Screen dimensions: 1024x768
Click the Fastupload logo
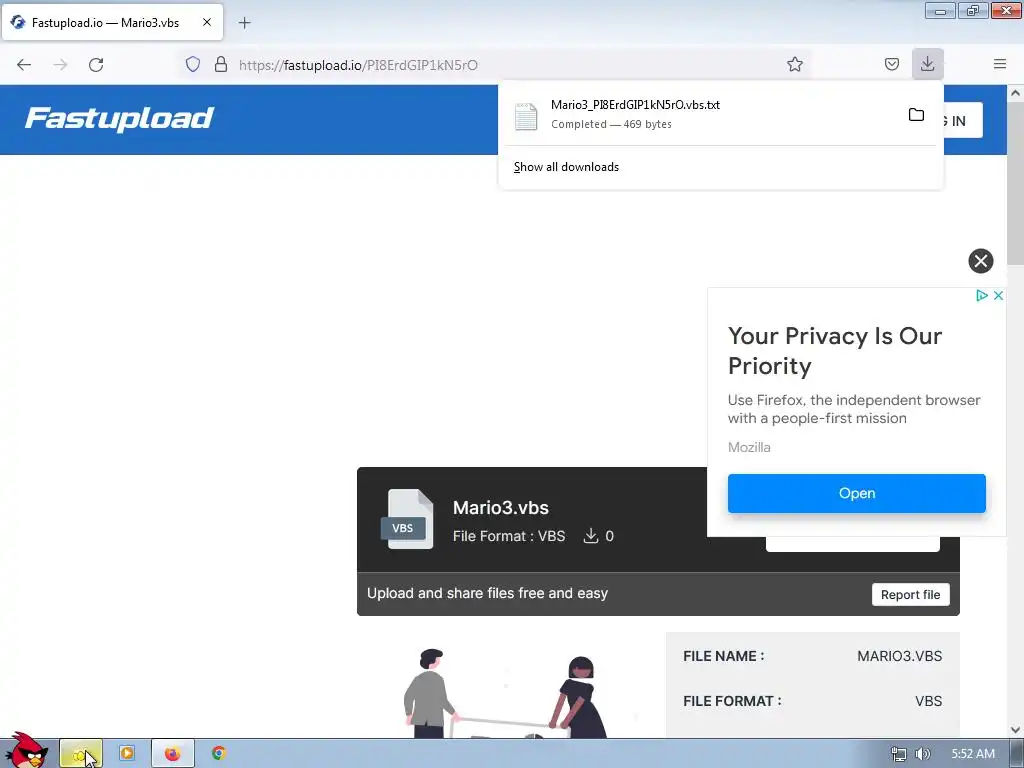(x=120, y=118)
